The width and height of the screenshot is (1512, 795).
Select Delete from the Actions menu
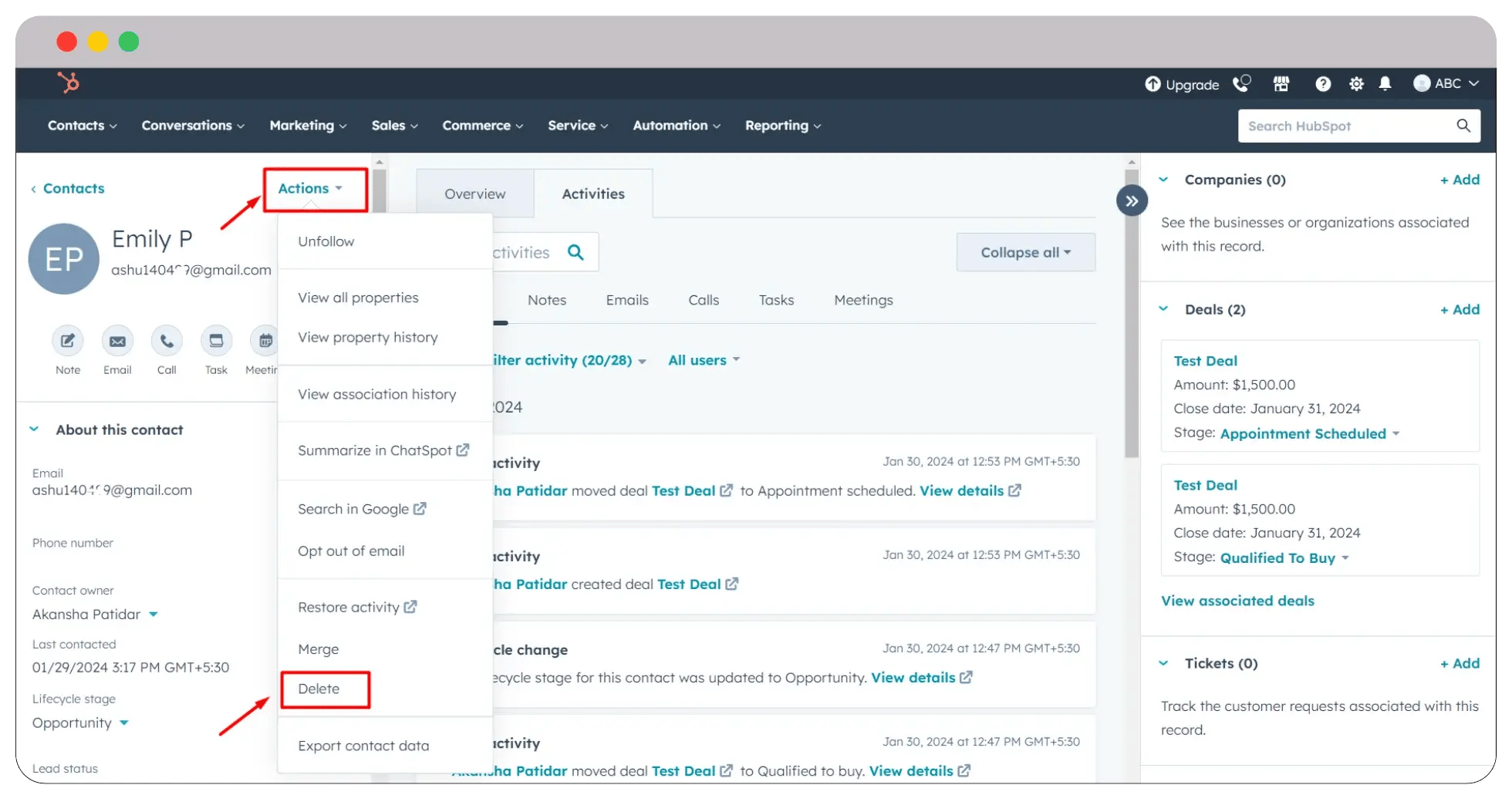click(319, 689)
